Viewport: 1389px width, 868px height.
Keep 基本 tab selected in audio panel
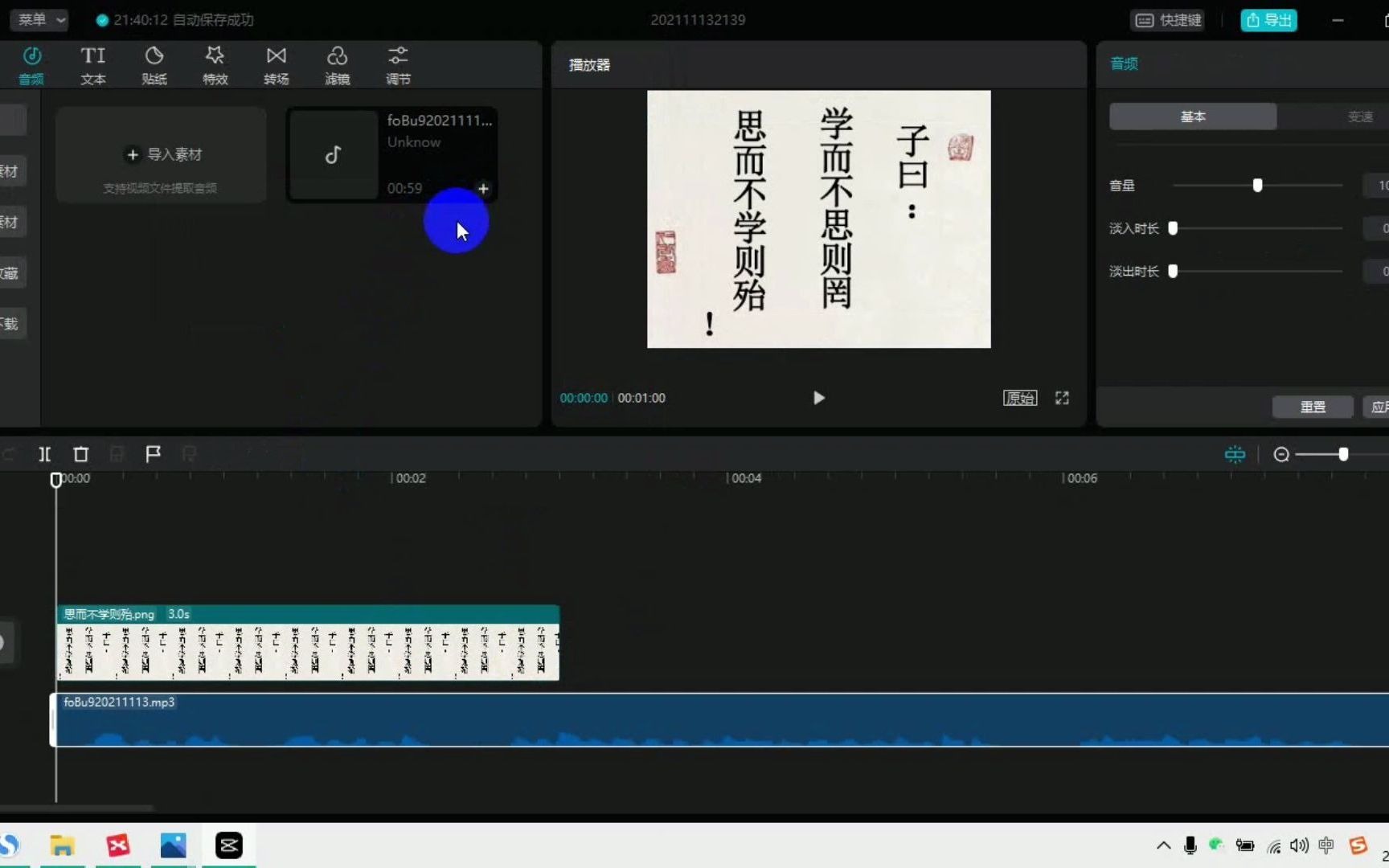(x=1193, y=116)
